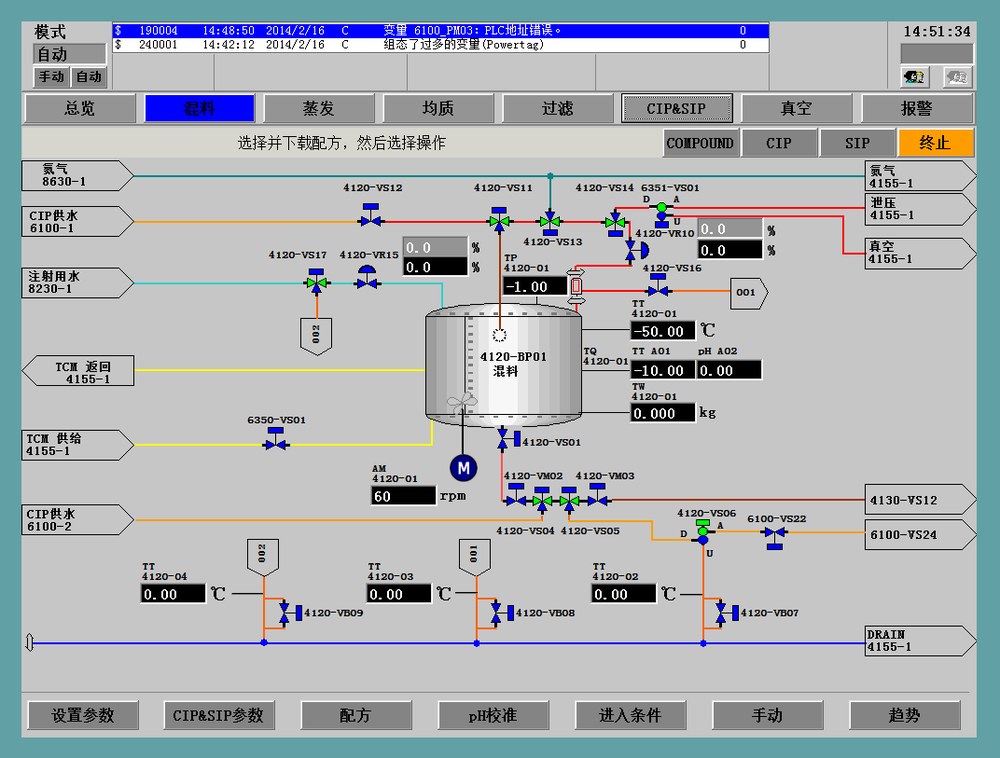The height and width of the screenshot is (758, 1000).
Task: Click drain valve 4120-VB08
Action: pos(502,613)
